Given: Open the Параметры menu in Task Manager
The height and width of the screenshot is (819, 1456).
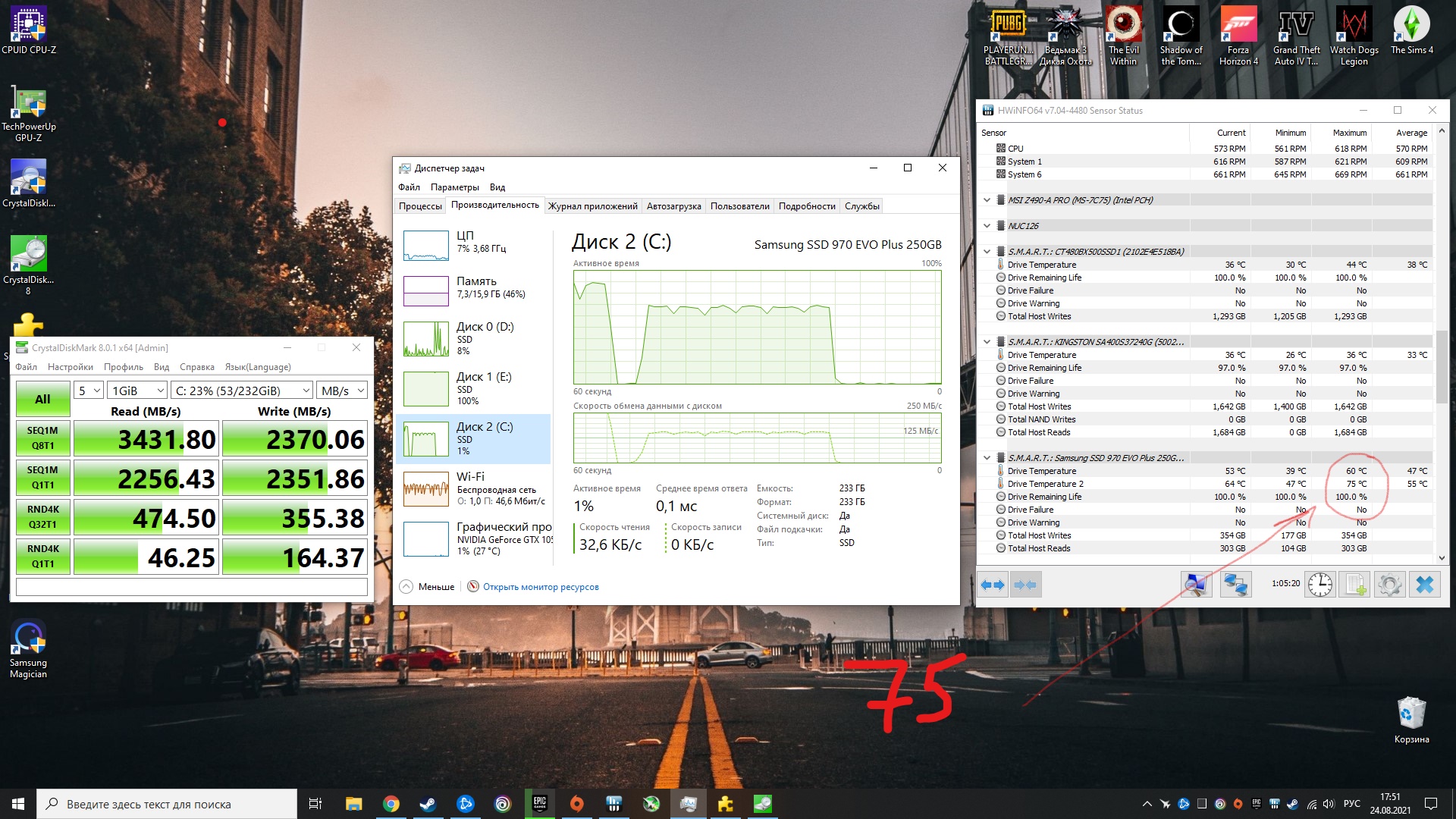Looking at the screenshot, I should [454, 187].
